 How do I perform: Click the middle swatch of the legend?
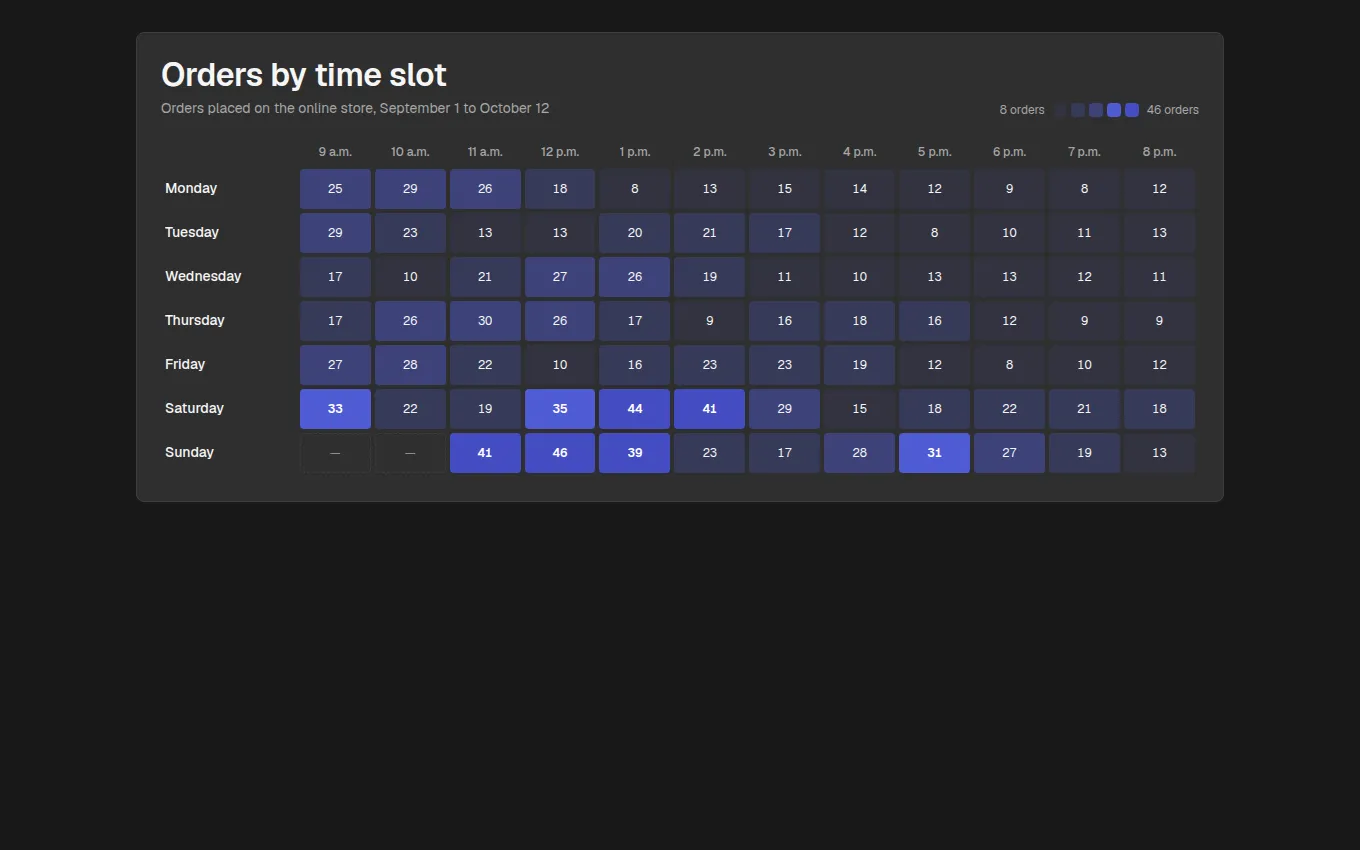click(x=1096, y=110)
